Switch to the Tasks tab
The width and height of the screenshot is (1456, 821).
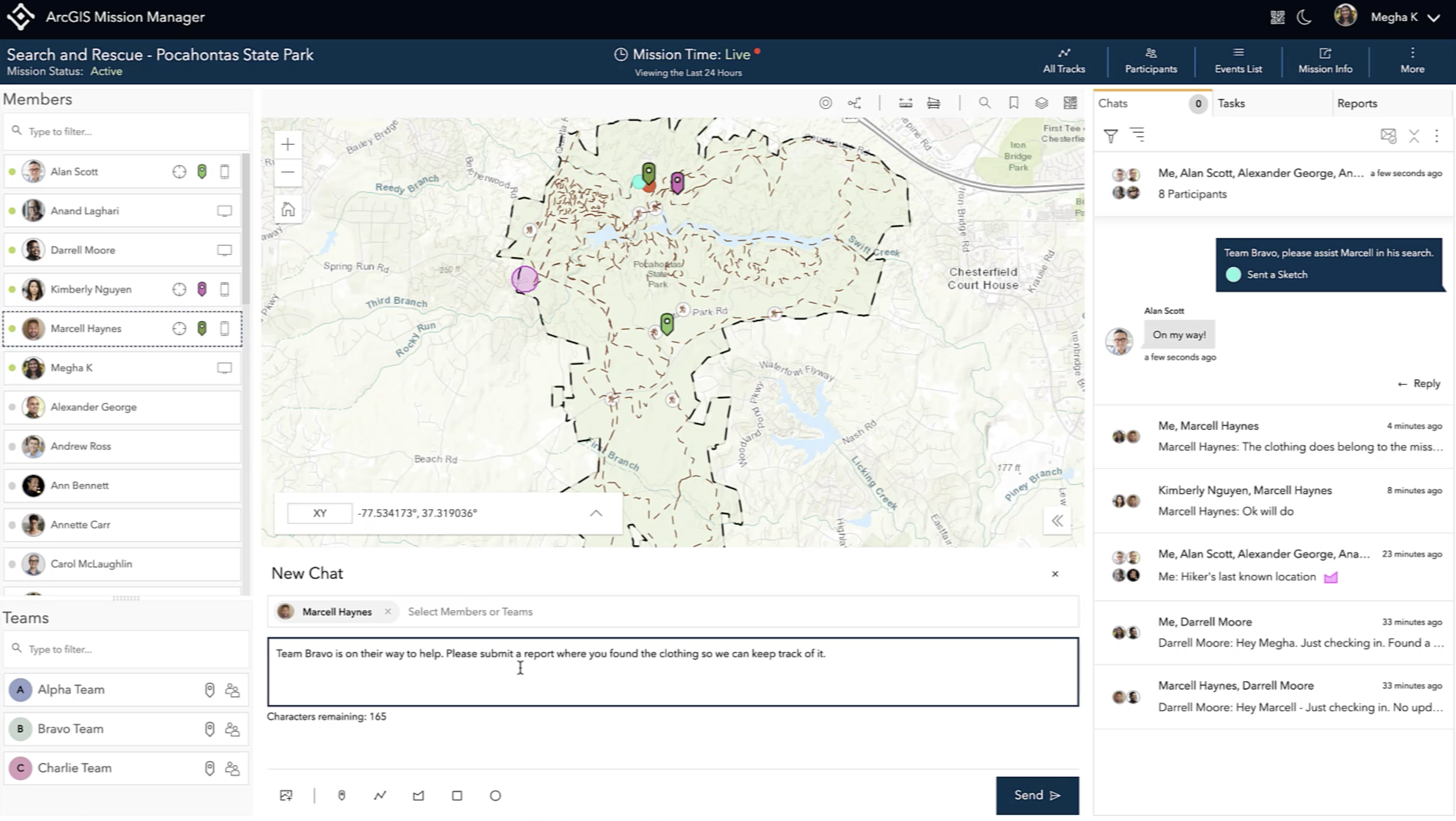pyautogui.click(x=1232, y=103)
